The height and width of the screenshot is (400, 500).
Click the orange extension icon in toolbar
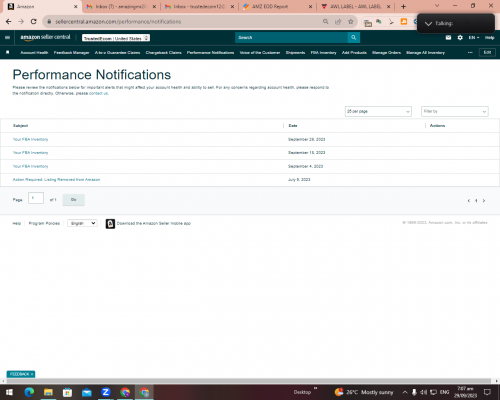tap(404, 22)
